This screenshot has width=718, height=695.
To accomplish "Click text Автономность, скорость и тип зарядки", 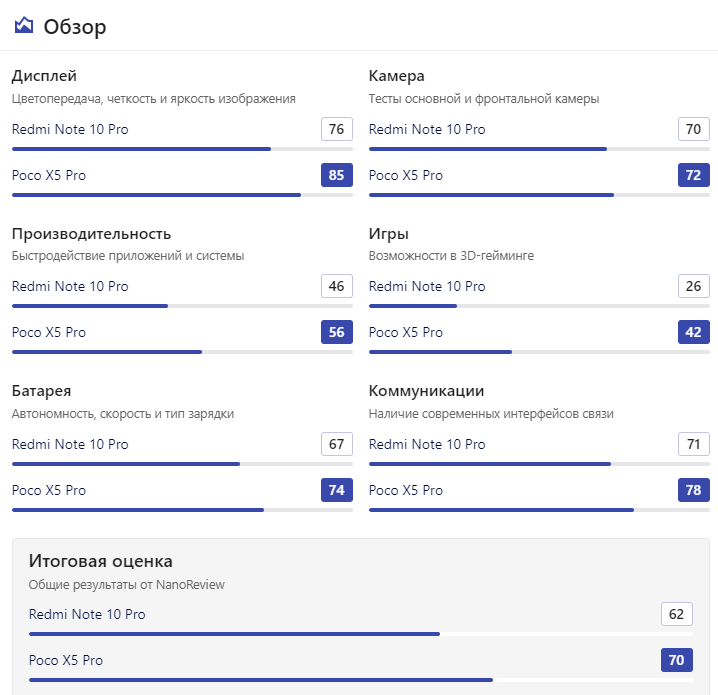I will click(x=123, y=413).
